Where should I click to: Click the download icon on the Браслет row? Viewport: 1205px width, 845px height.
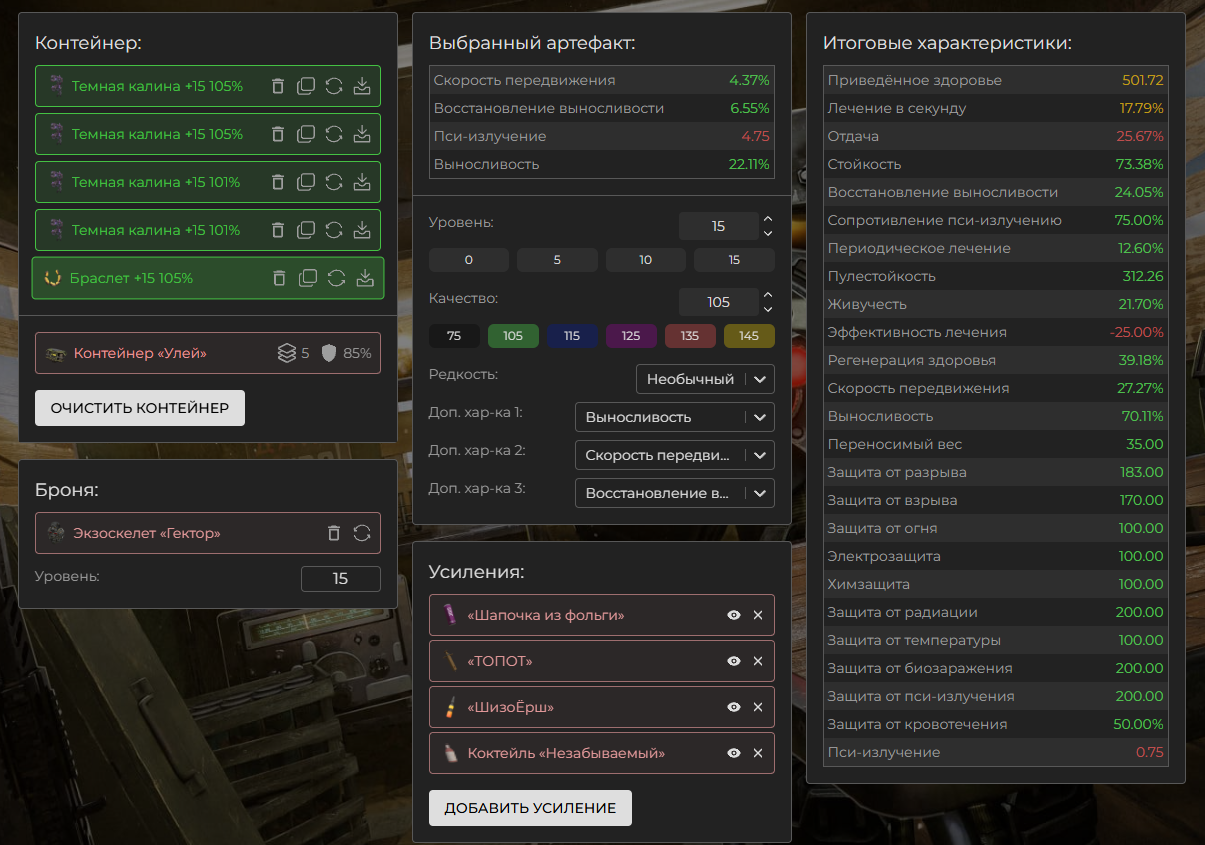(364, 278)
